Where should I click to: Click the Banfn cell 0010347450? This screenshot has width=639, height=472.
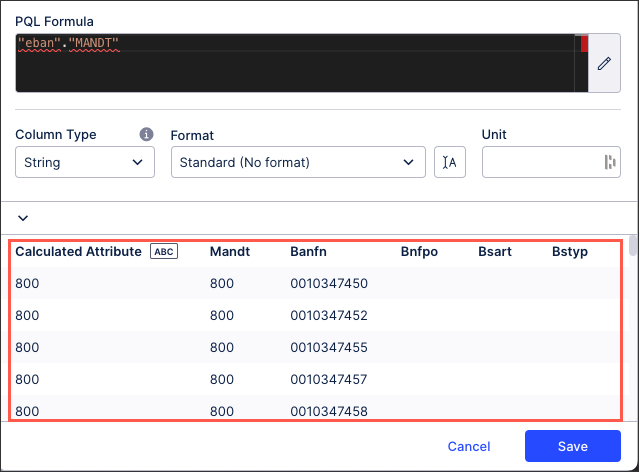[x=329, y=283]
